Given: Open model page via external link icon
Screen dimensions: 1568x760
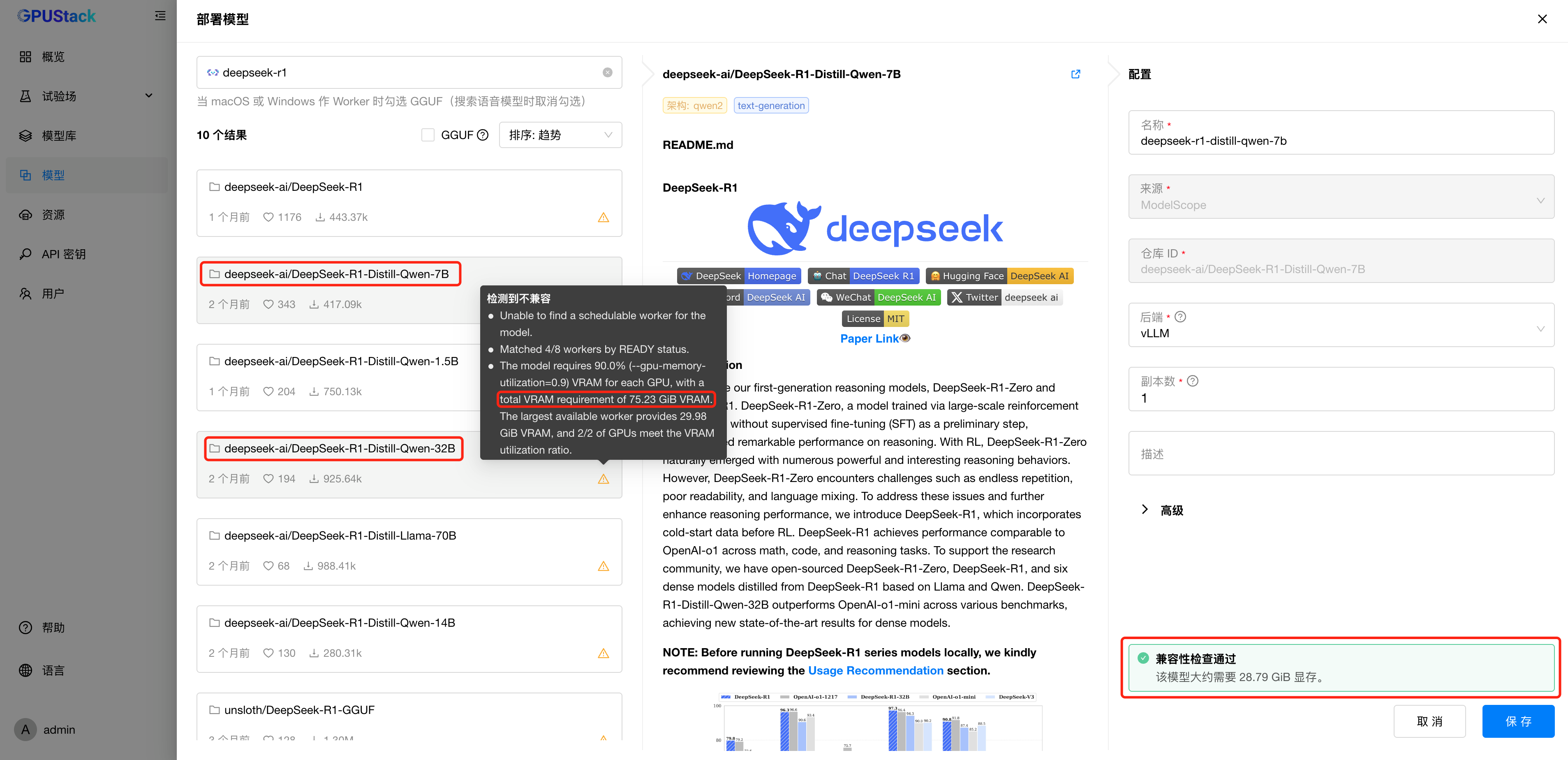Looking at the screenshot, I should click(1075, 74).
